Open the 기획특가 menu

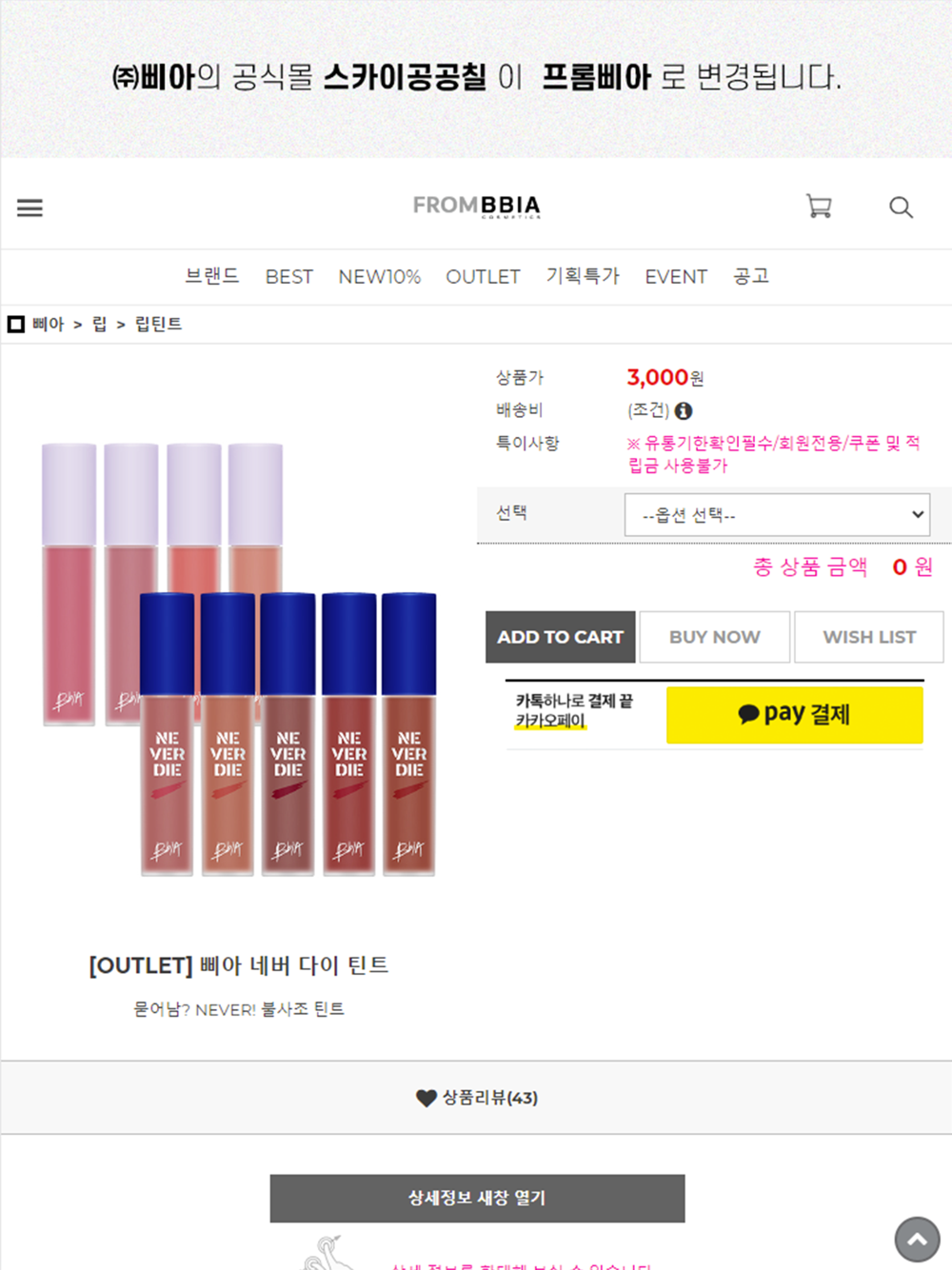click(583, 276)
